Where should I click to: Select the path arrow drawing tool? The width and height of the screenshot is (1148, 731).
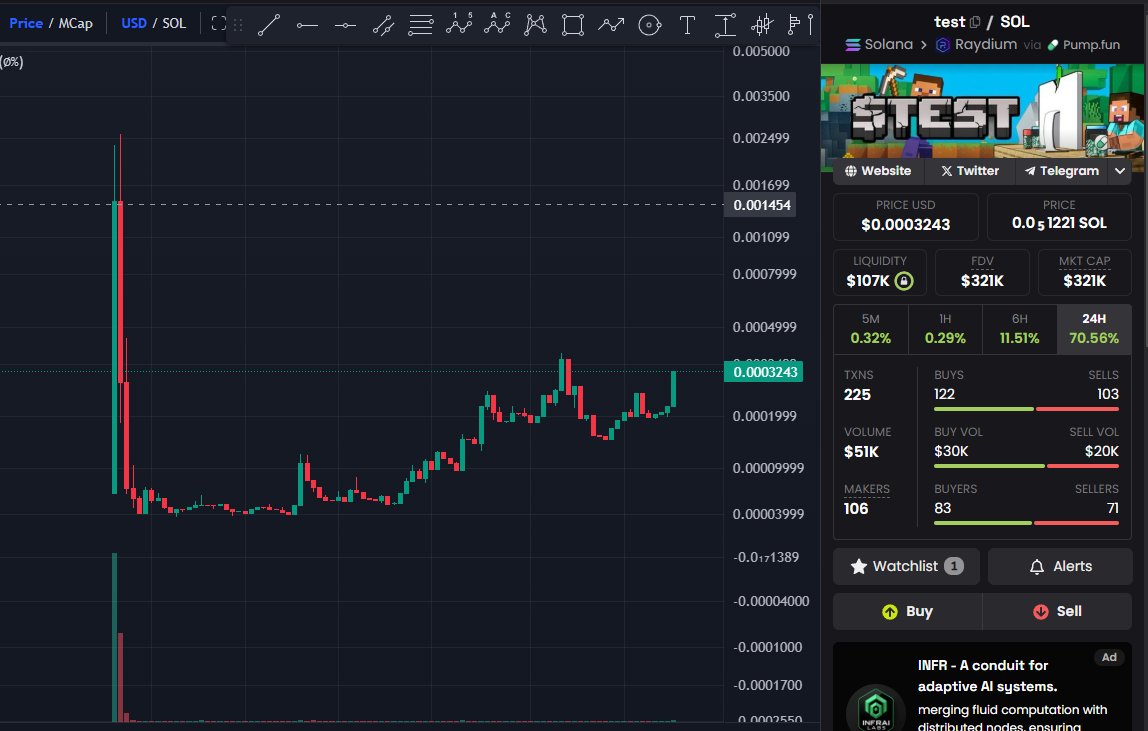[x=611, y=25]
